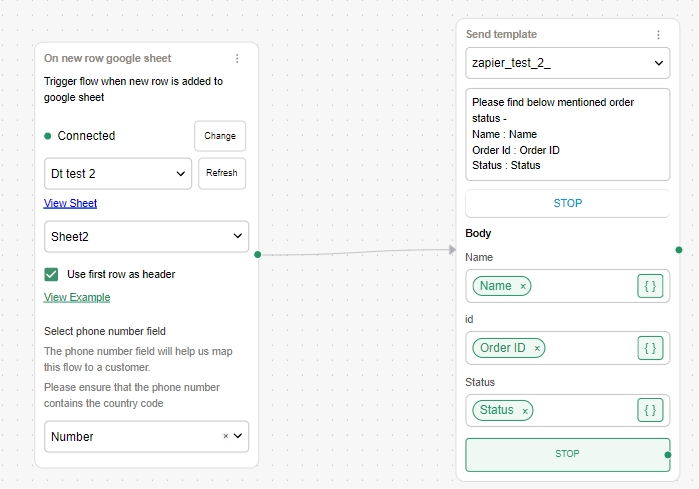This screenshot has height=489, width=699.
Task: Click the Change connection button
Action: [220, 136]
